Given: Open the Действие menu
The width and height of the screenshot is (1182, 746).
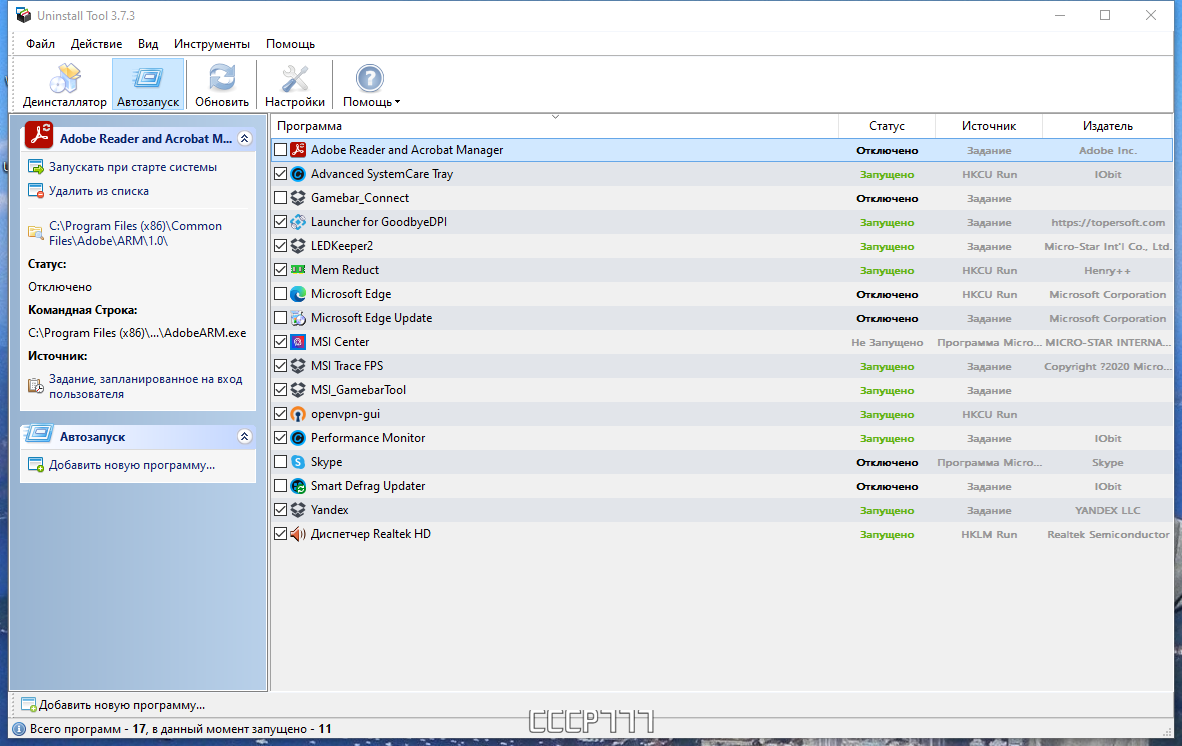Looking at the screenshot, I should pos(96,44).
